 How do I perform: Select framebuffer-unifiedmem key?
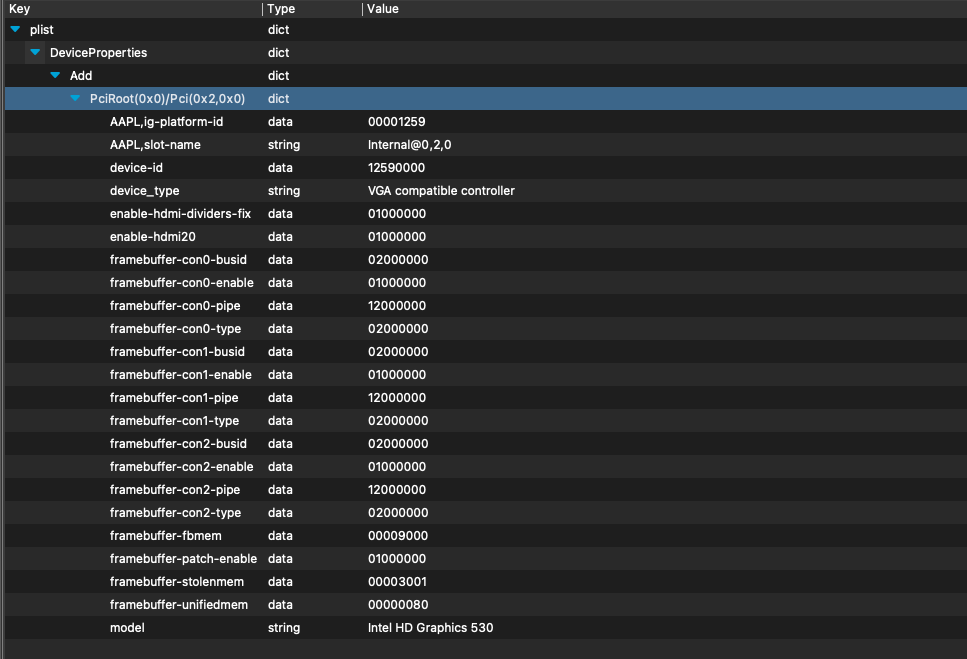tap(179, 605)
